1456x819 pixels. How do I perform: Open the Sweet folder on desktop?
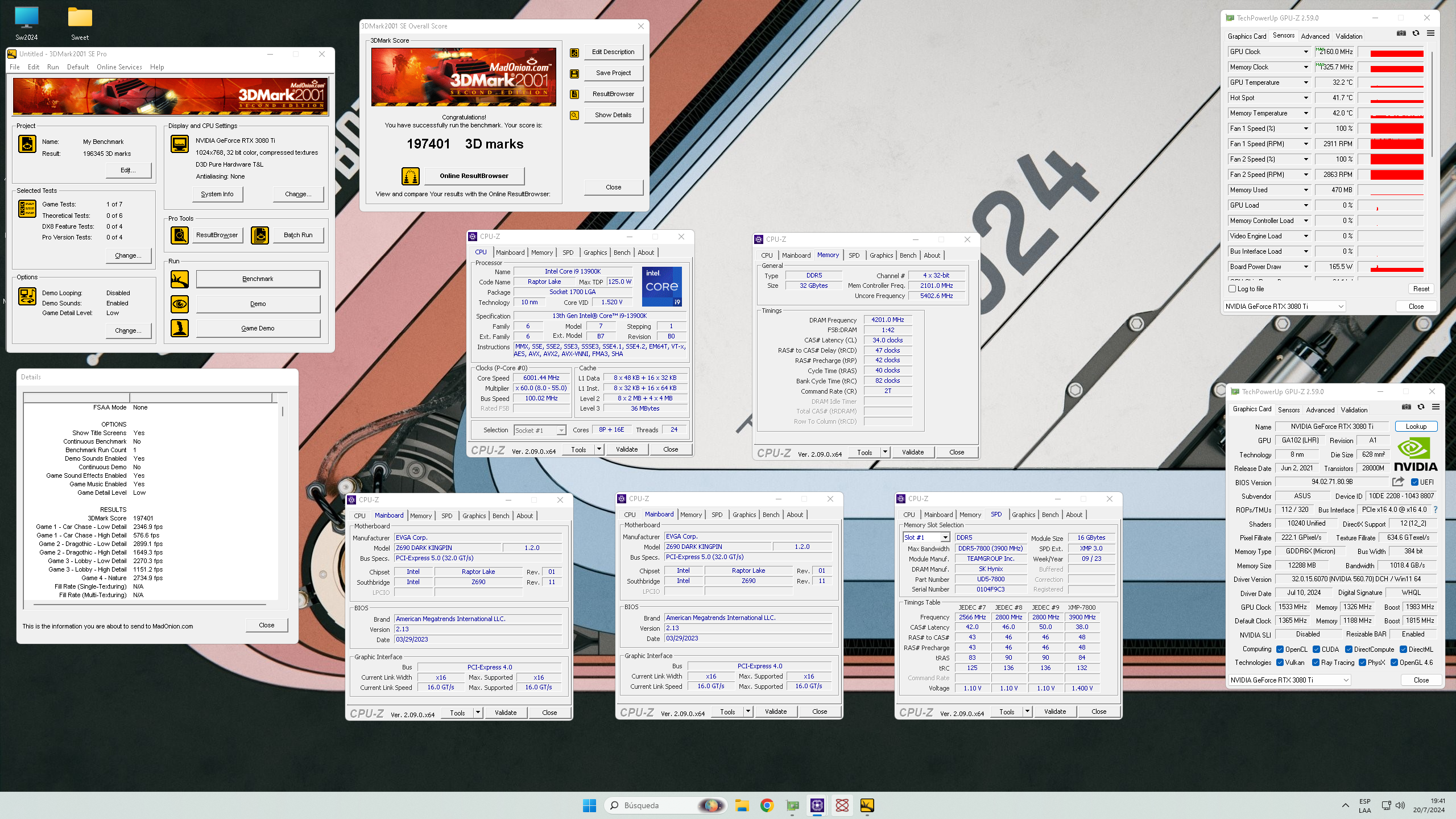click(x=80, y=24)
